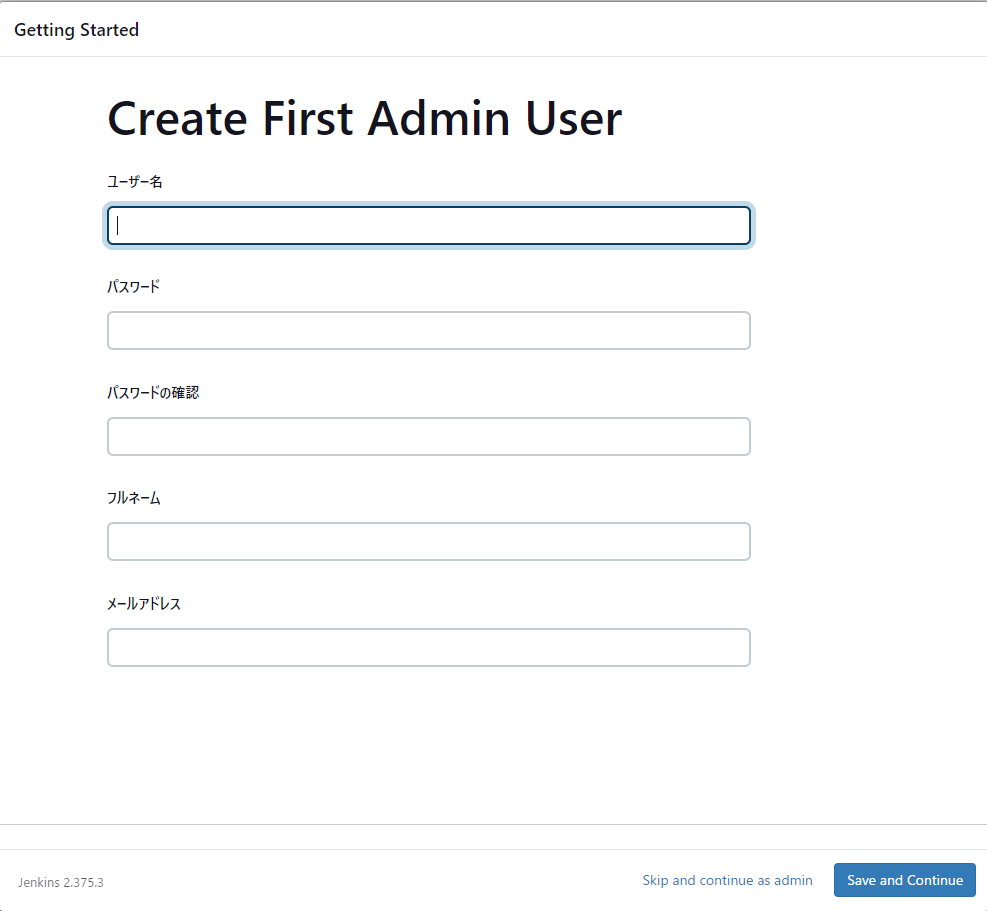Follow the Skip and continue as admin link
The width and height of the screenshot is (987, 911).
pos(727,880)
